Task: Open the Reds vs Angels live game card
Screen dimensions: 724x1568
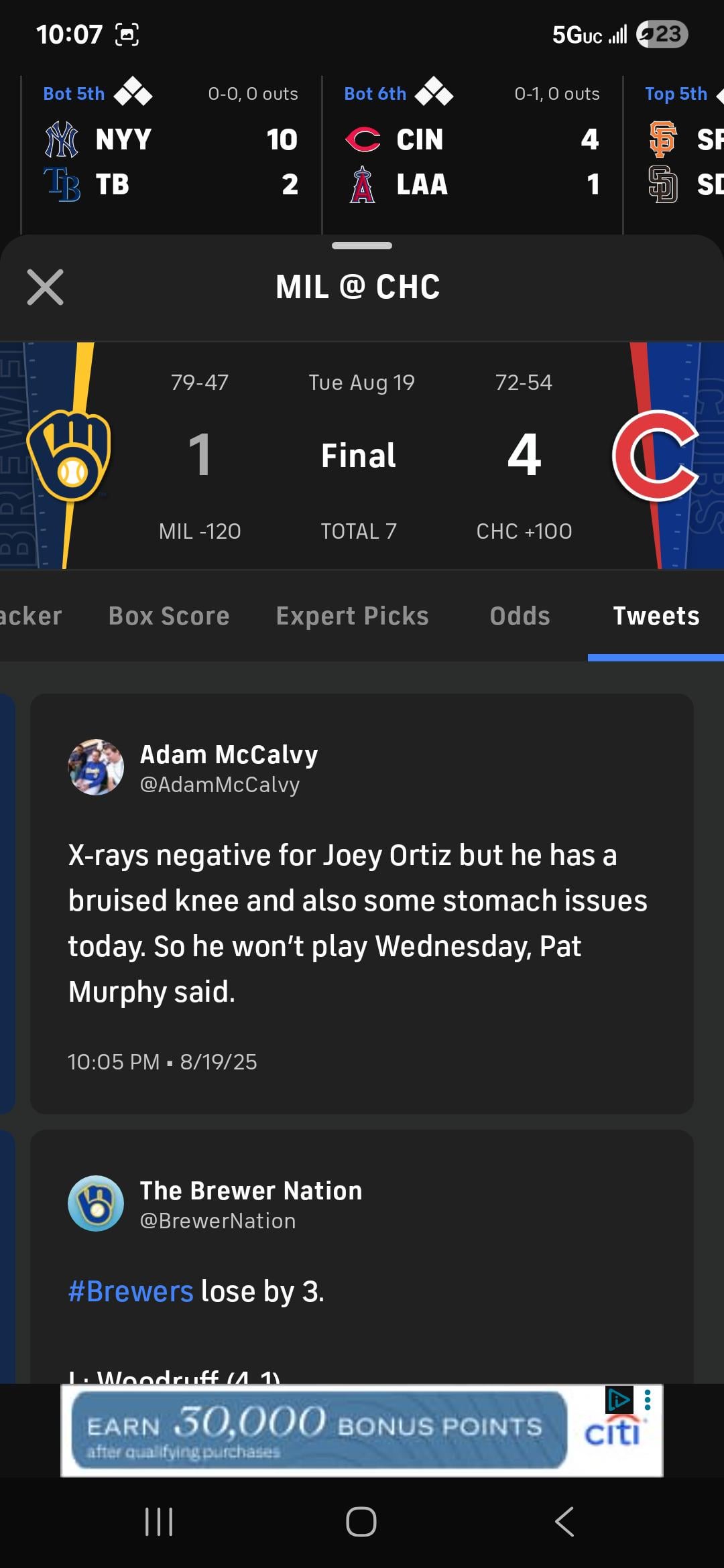Action: click(x=472, y=154)
